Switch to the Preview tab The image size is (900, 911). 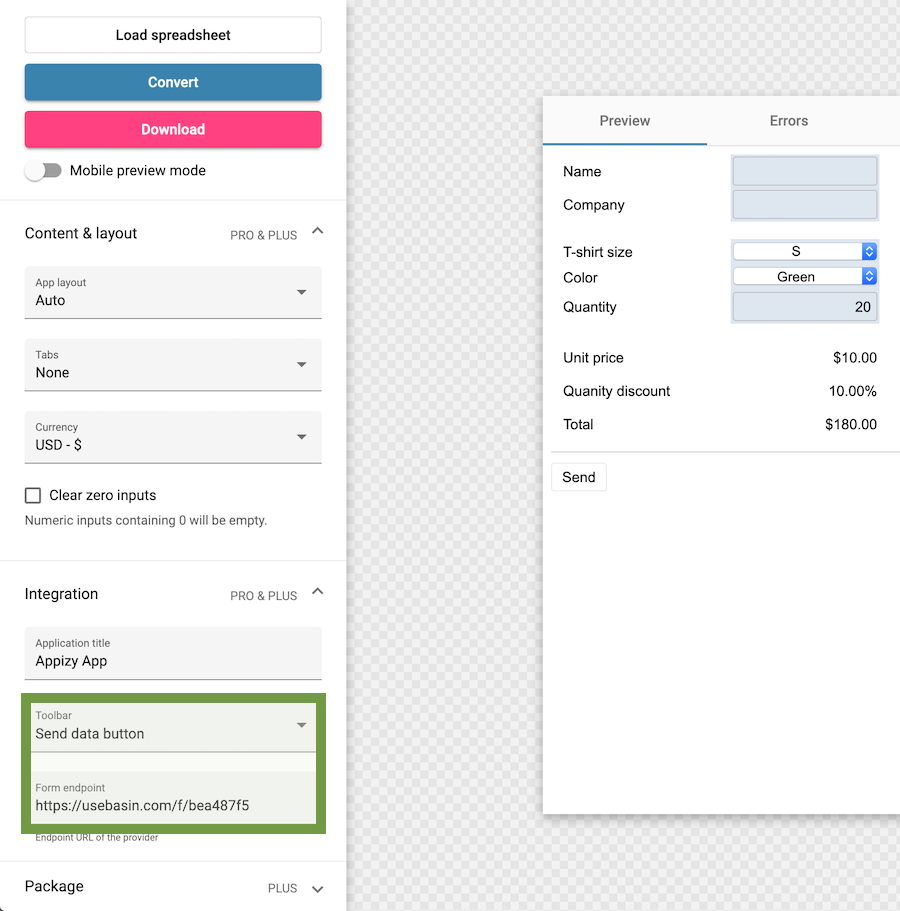625,121
